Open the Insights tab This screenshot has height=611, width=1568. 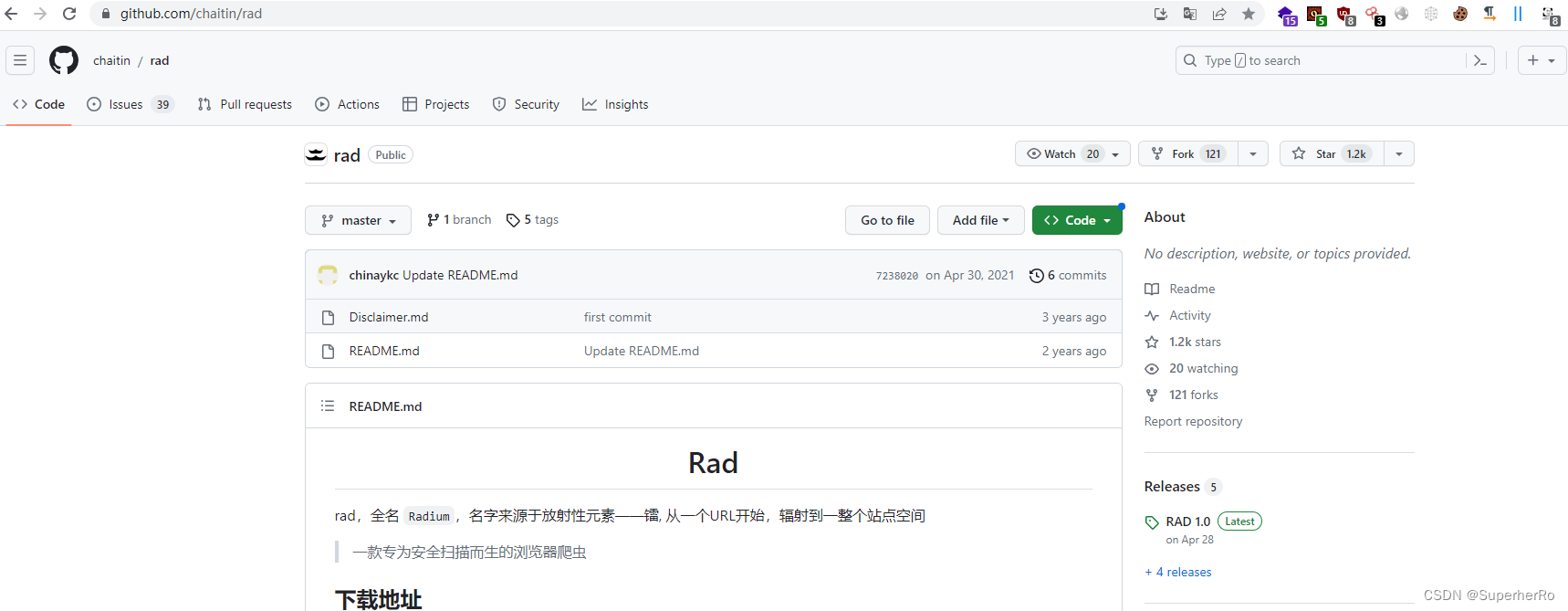[615, 104]
